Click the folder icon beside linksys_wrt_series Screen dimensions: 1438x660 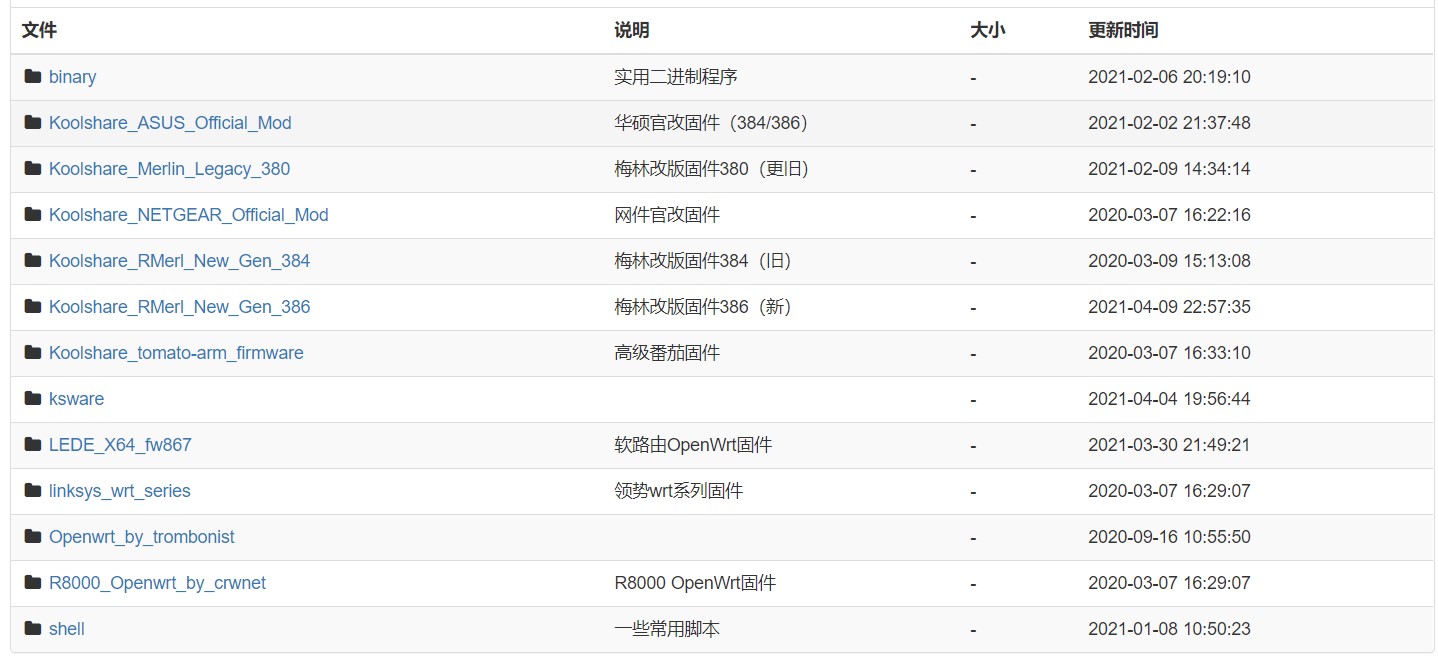pos(33,491)
